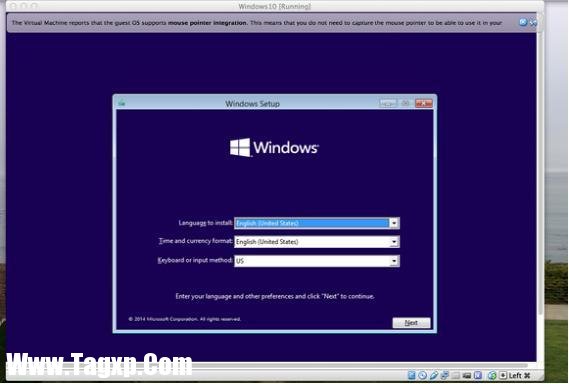Click the USB devices pen icon
Image resolution: width=569 pixels, height=384 pixels.
(x=434, y=375)
